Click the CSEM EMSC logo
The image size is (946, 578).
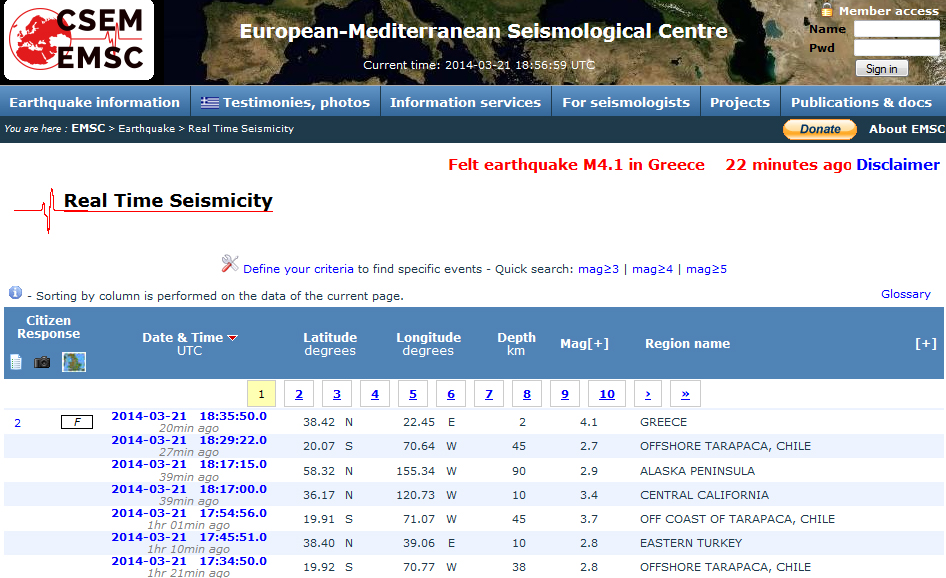tap(78, 40)
